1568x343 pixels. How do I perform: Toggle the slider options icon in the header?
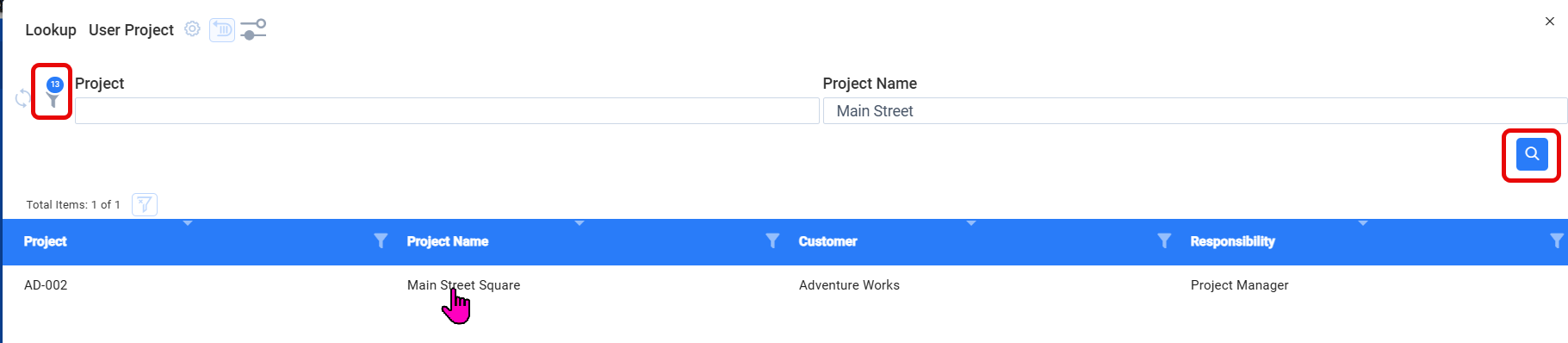pyautogui.click(x=253, y=30)
